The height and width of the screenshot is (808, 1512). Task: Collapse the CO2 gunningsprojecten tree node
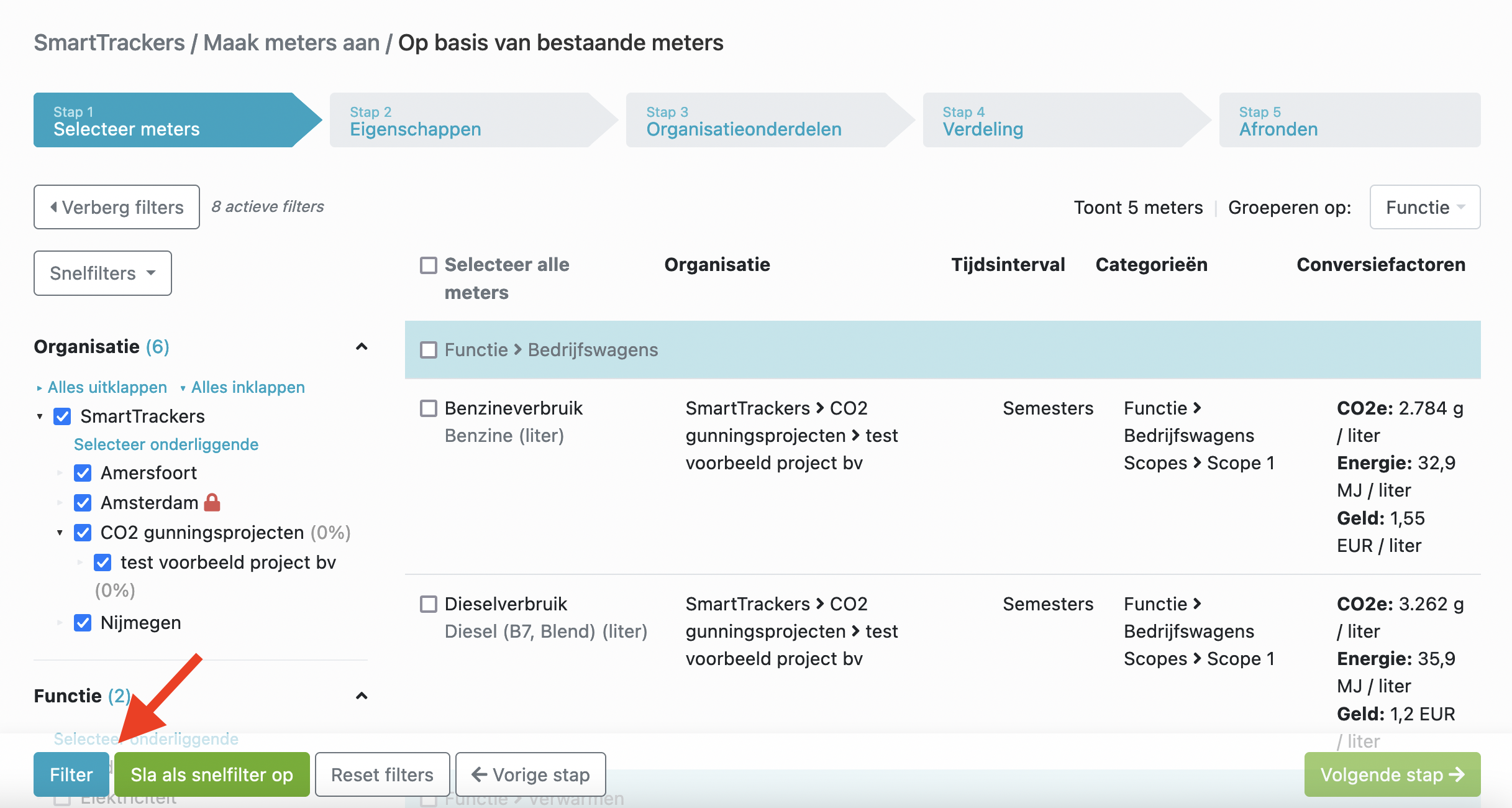coord(60,533)
